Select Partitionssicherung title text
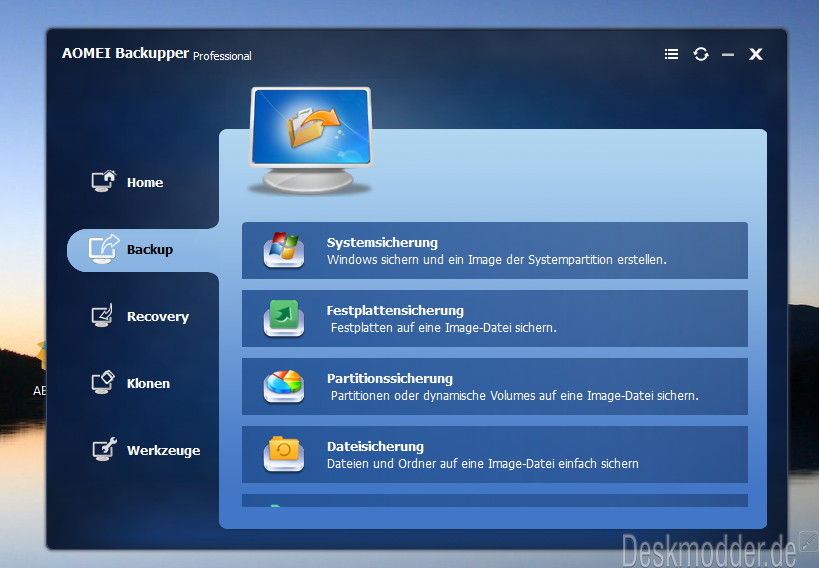 (x=390, y=378)
